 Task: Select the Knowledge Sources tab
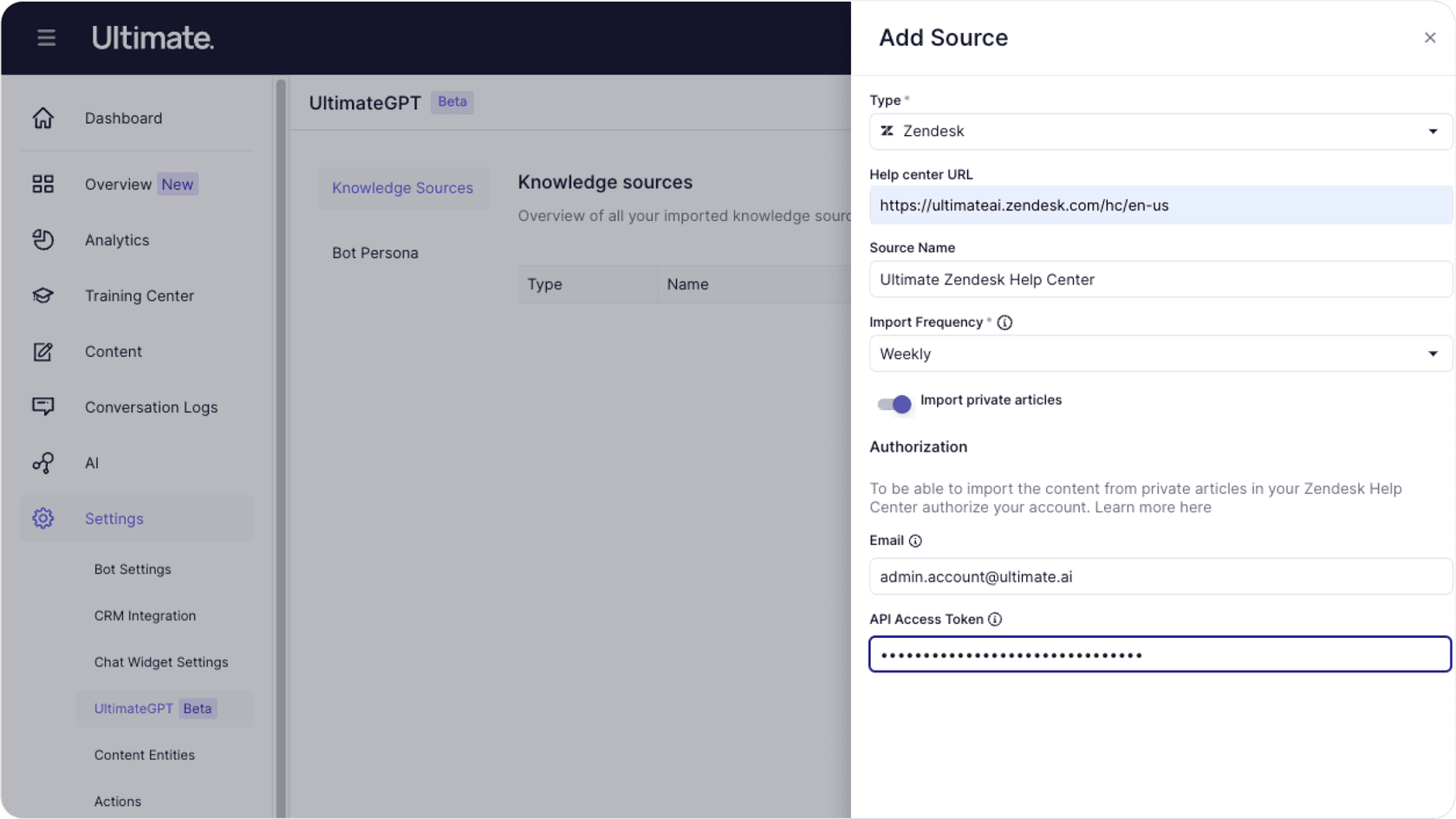pos(402,188)
